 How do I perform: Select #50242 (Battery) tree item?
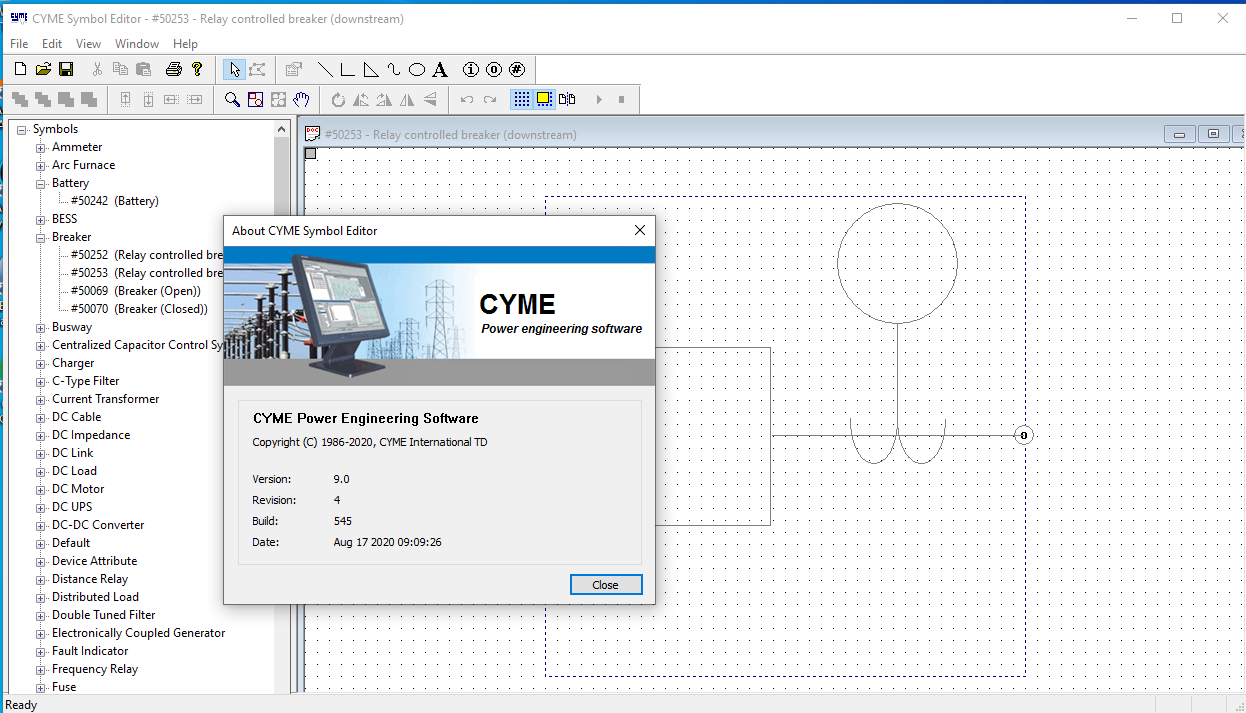click(115, 201)
